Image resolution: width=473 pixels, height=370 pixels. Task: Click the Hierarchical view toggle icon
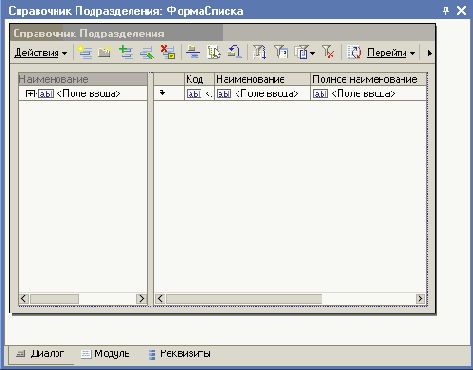(x=193, y=52)
